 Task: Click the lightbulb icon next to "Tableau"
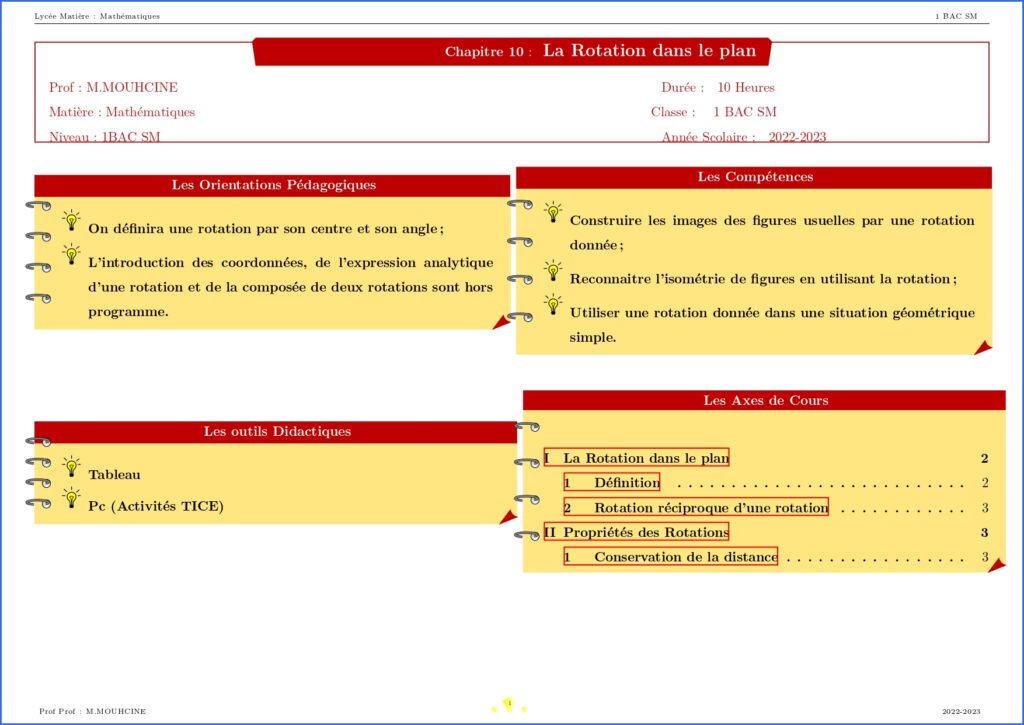71,467
